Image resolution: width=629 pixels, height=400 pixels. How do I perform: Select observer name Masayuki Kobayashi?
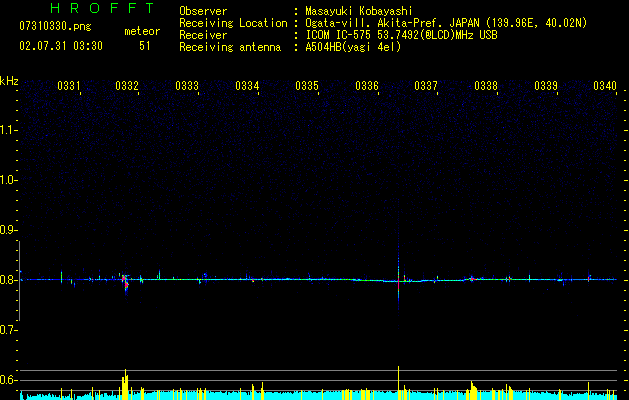pos(359,11)
